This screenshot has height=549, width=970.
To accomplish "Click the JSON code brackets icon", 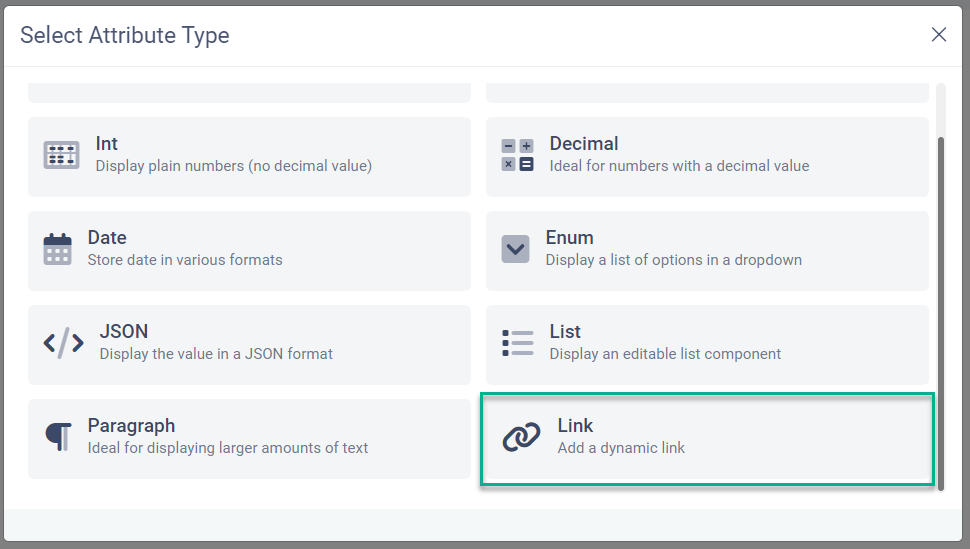I will pyautogui.click(x=64, y=343).
